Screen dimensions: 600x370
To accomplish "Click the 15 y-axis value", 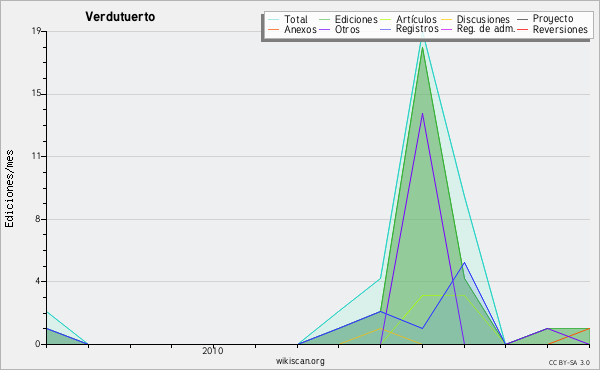I will pyautogui.click(x=36, y=94).
